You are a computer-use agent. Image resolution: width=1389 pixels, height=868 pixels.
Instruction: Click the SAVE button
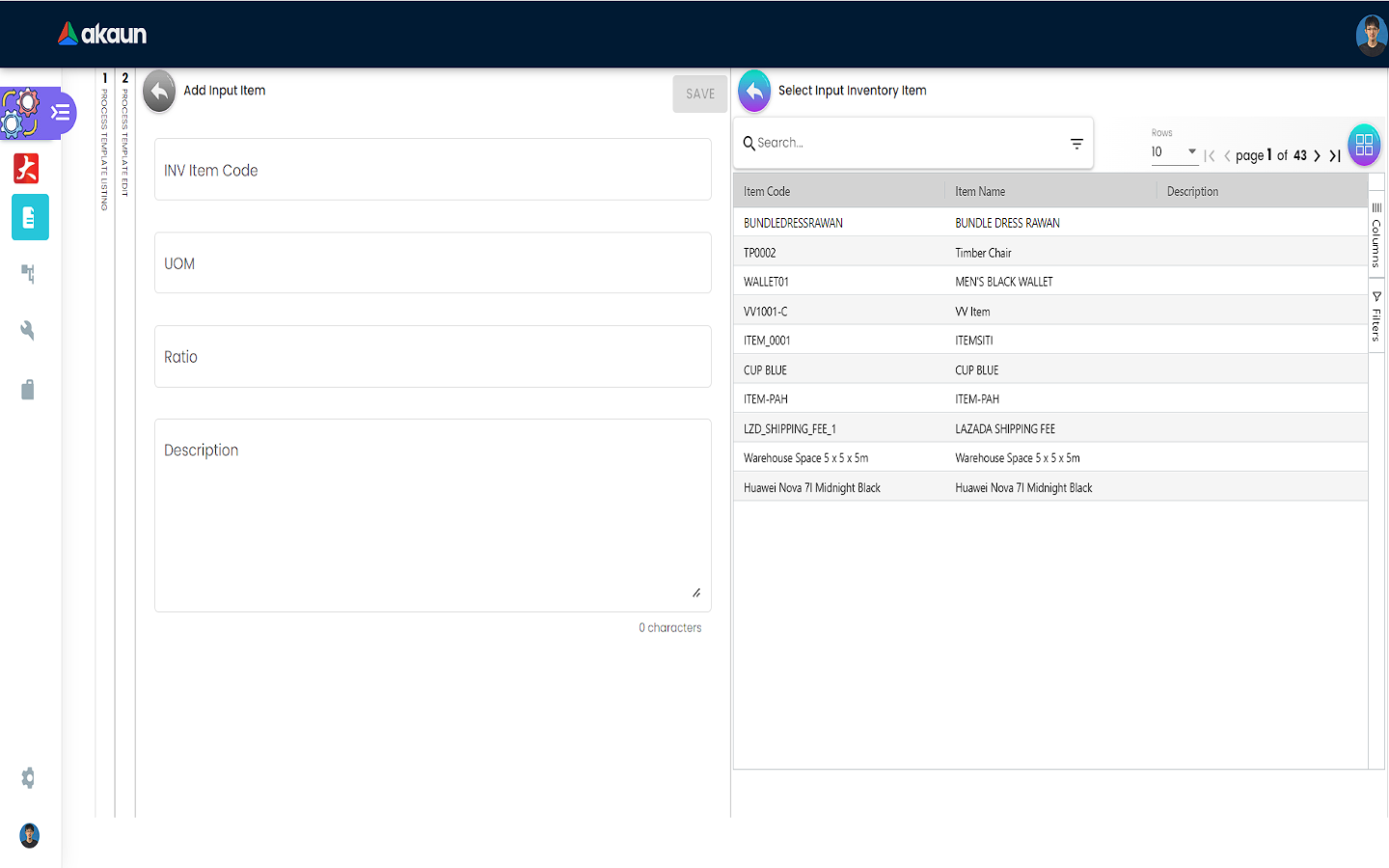point(699,95)
